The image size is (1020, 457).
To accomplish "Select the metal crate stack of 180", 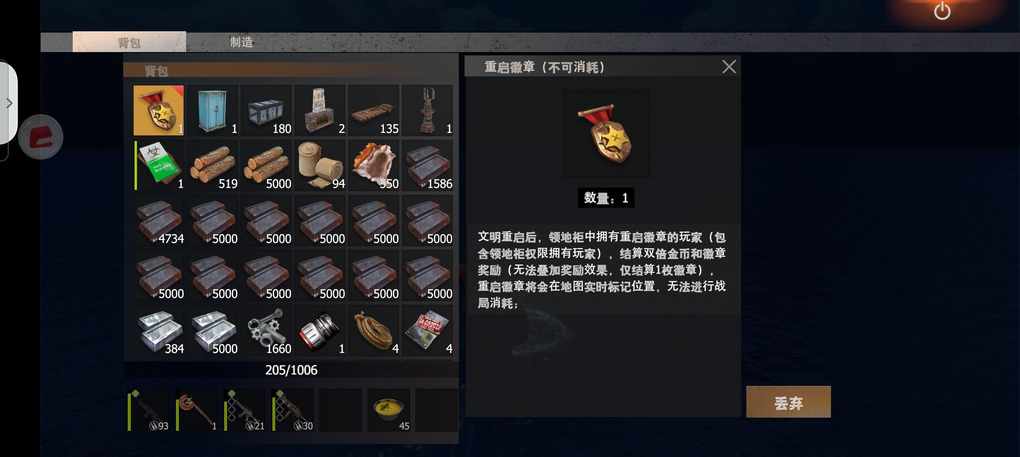I will 266,110.
